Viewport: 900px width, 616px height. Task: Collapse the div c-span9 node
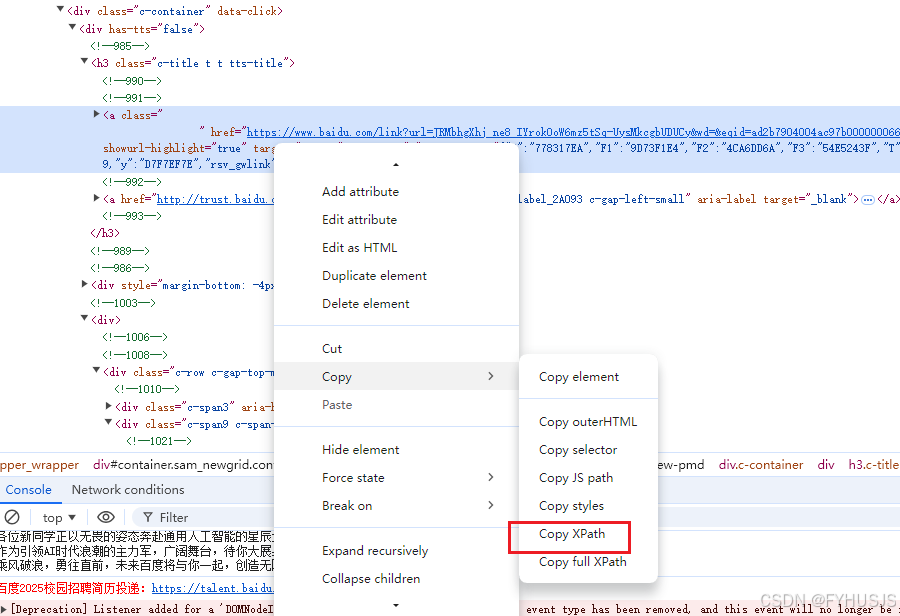click(108, 422)
